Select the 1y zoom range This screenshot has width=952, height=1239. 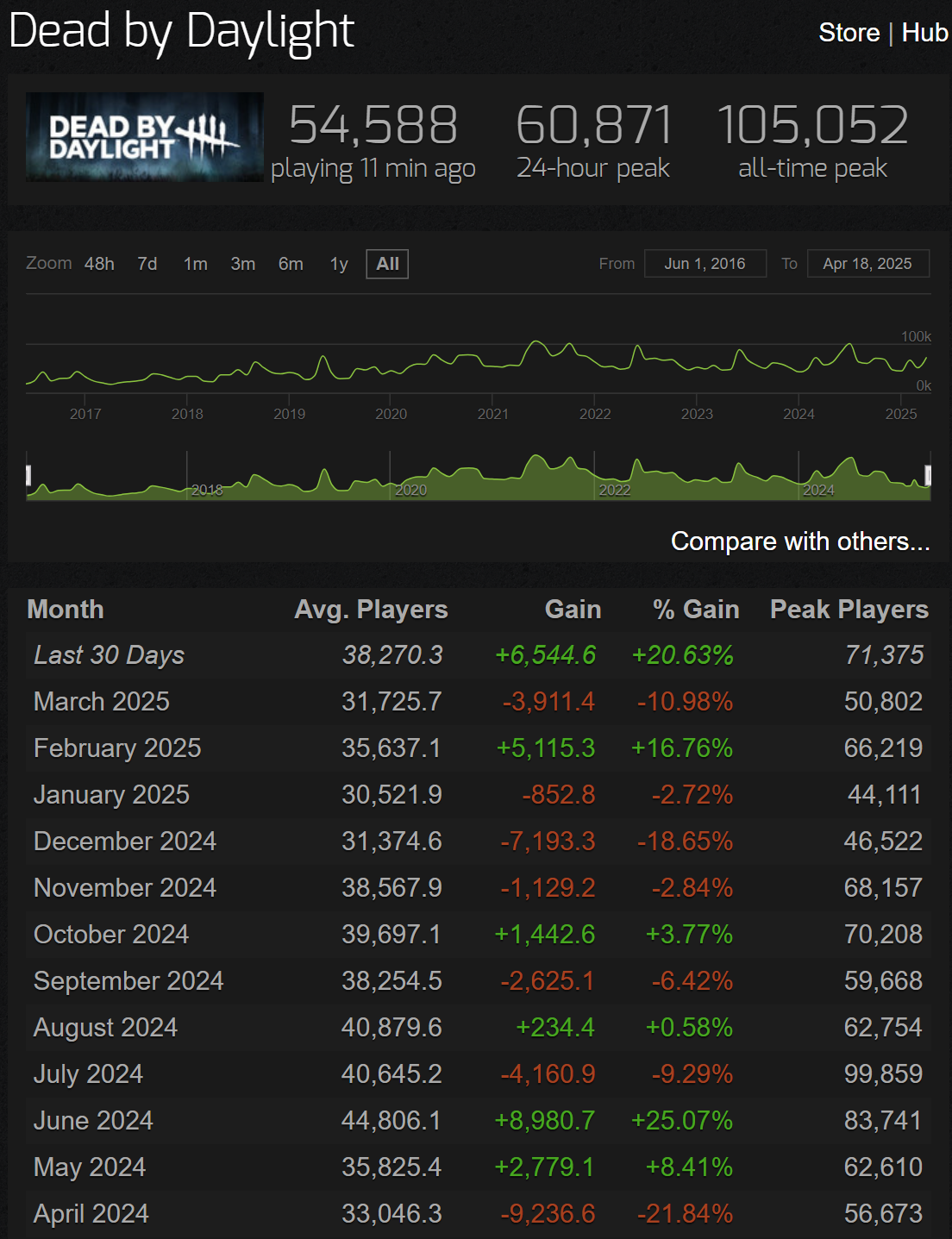[x=338, y=264]
